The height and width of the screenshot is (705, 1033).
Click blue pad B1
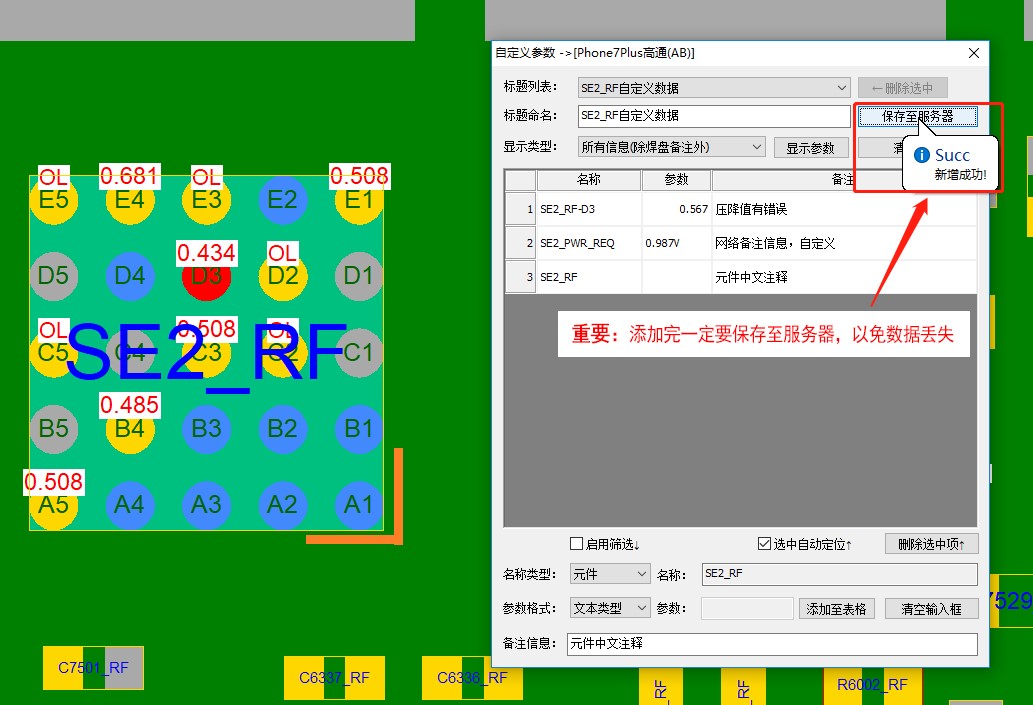point(359,429)
